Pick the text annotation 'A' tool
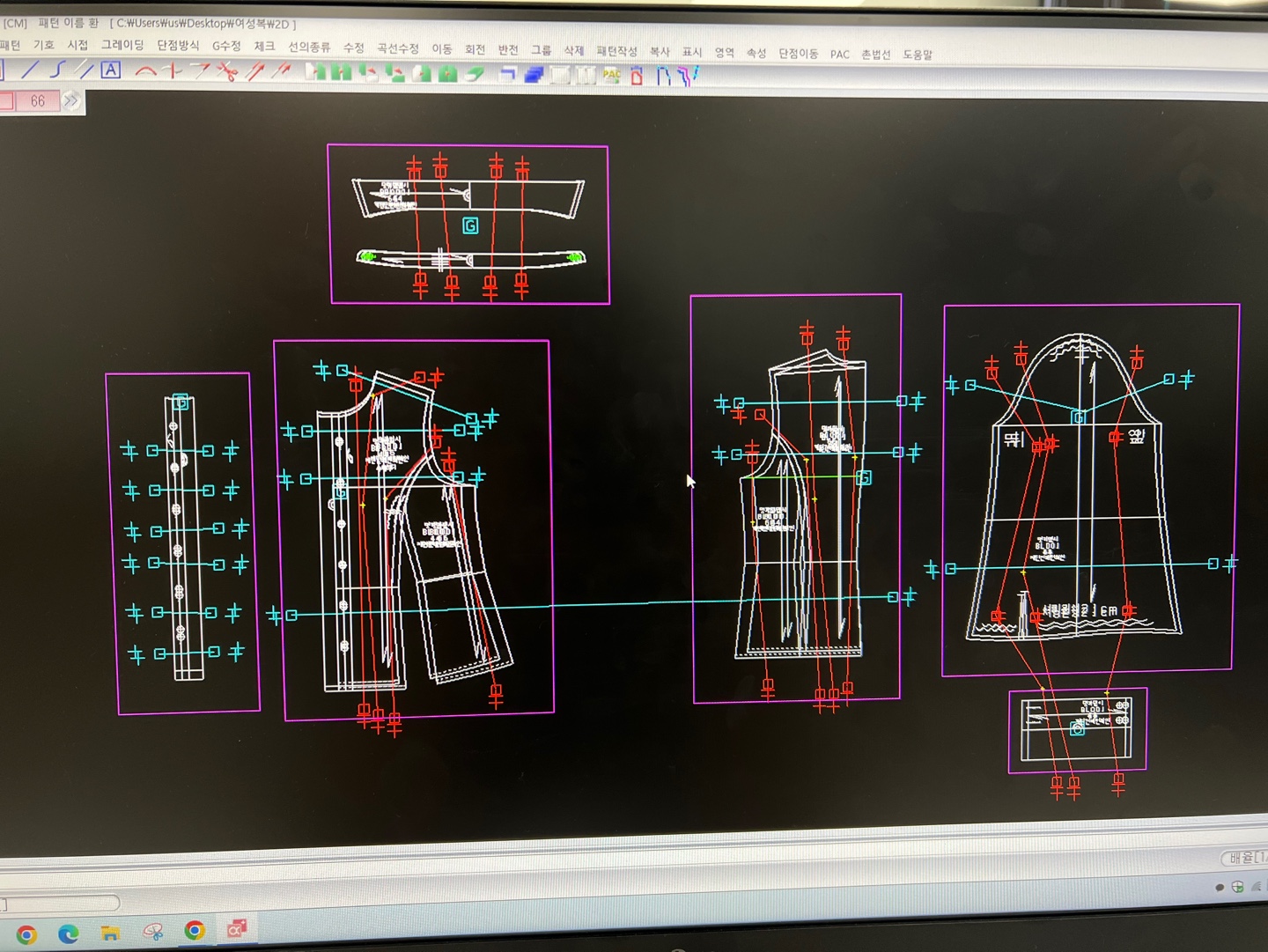1268x952 pixels. point(110,70)
